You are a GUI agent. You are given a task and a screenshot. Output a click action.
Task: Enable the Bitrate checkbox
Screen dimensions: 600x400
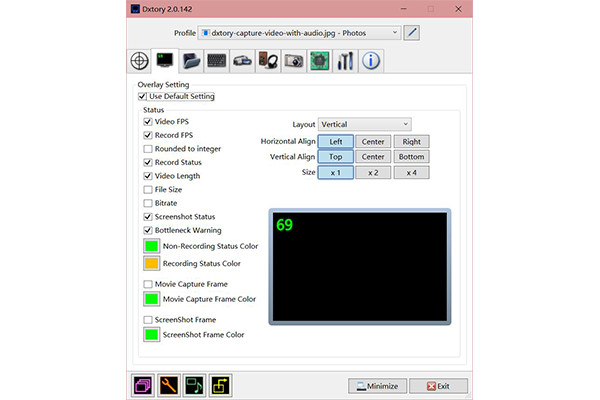click(x=148, y=203)
